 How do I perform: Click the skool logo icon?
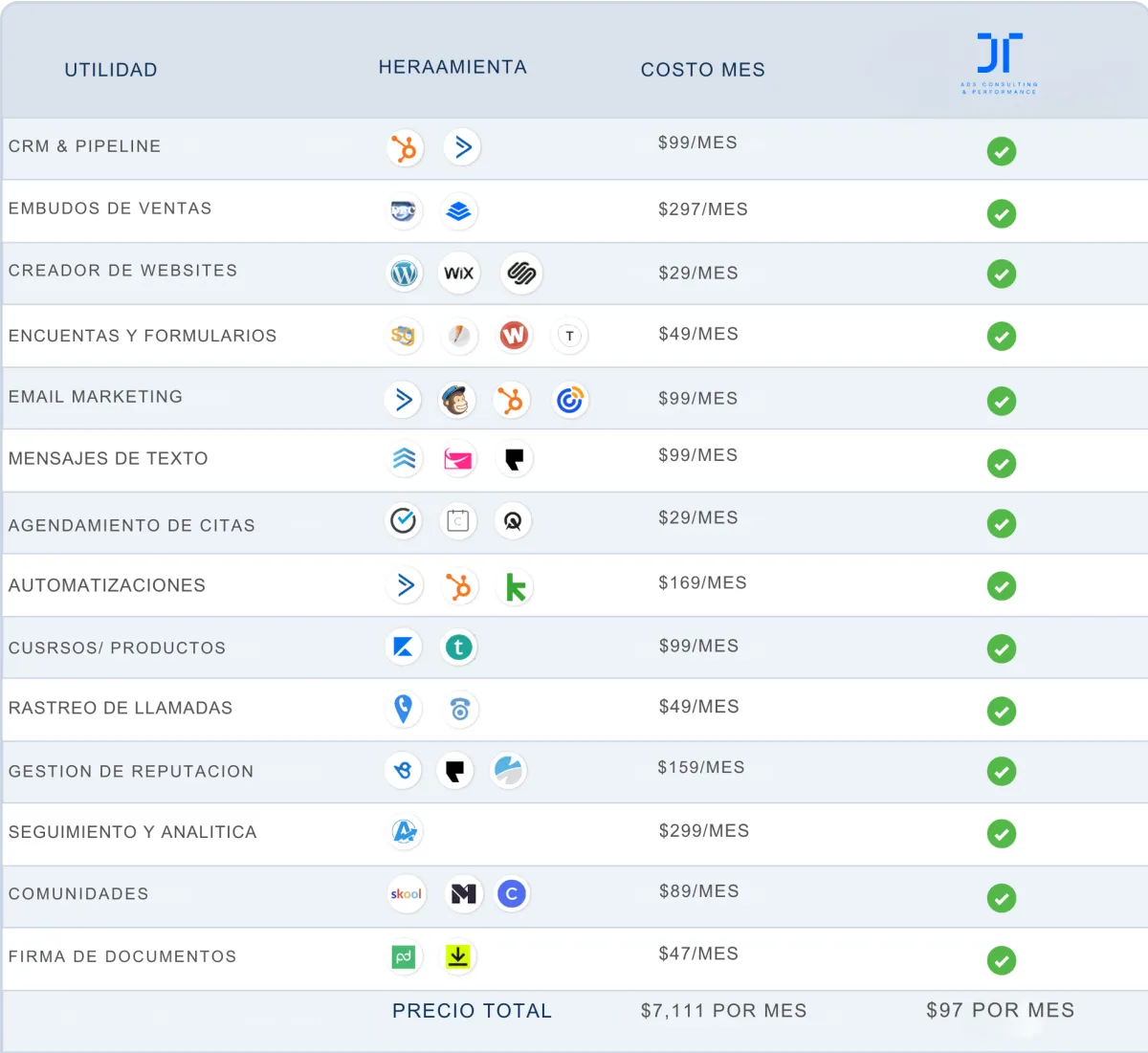tap(406, 894)
